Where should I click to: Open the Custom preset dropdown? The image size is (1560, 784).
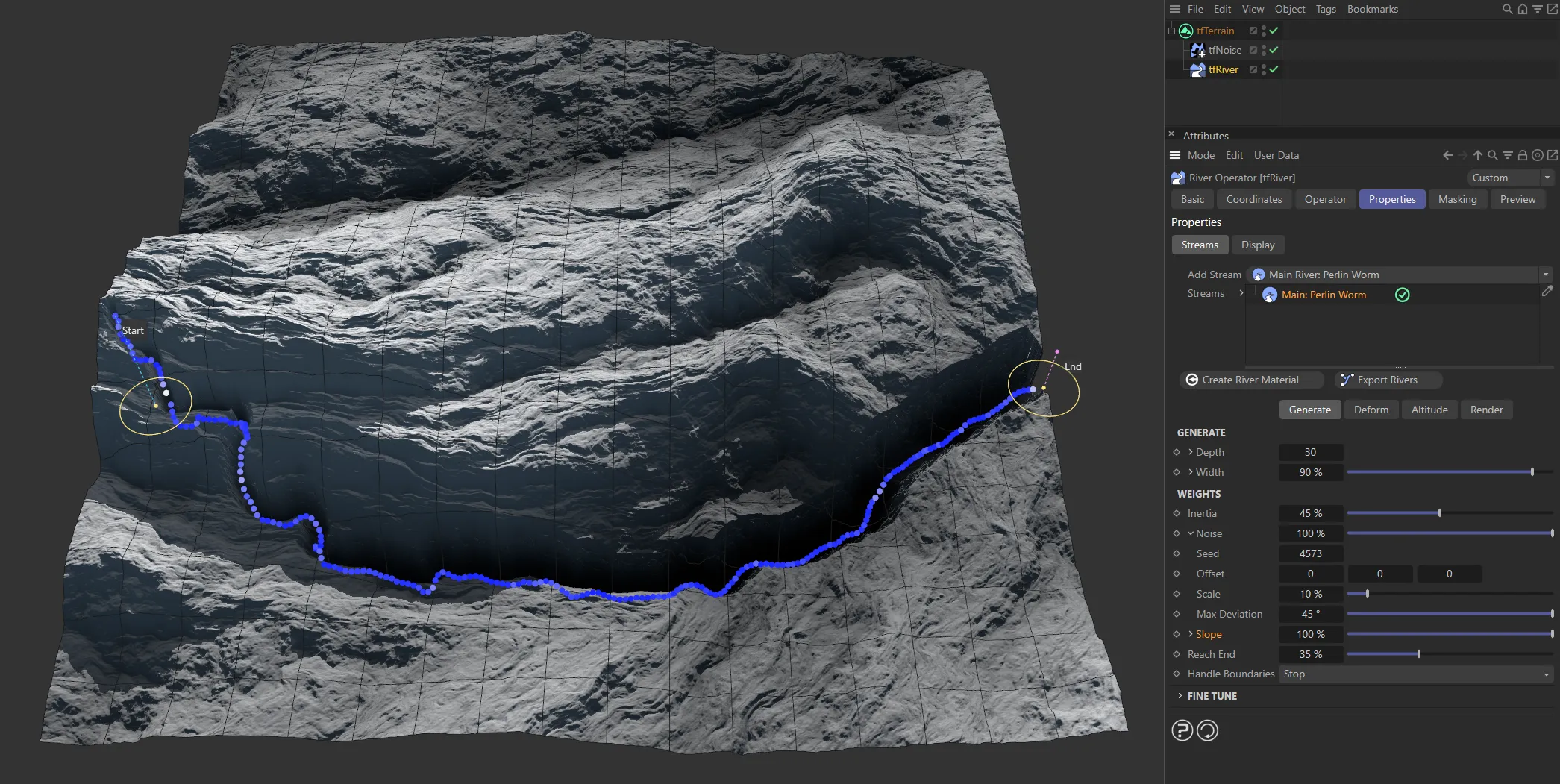pyautogui.click(x=1509, y=178)
